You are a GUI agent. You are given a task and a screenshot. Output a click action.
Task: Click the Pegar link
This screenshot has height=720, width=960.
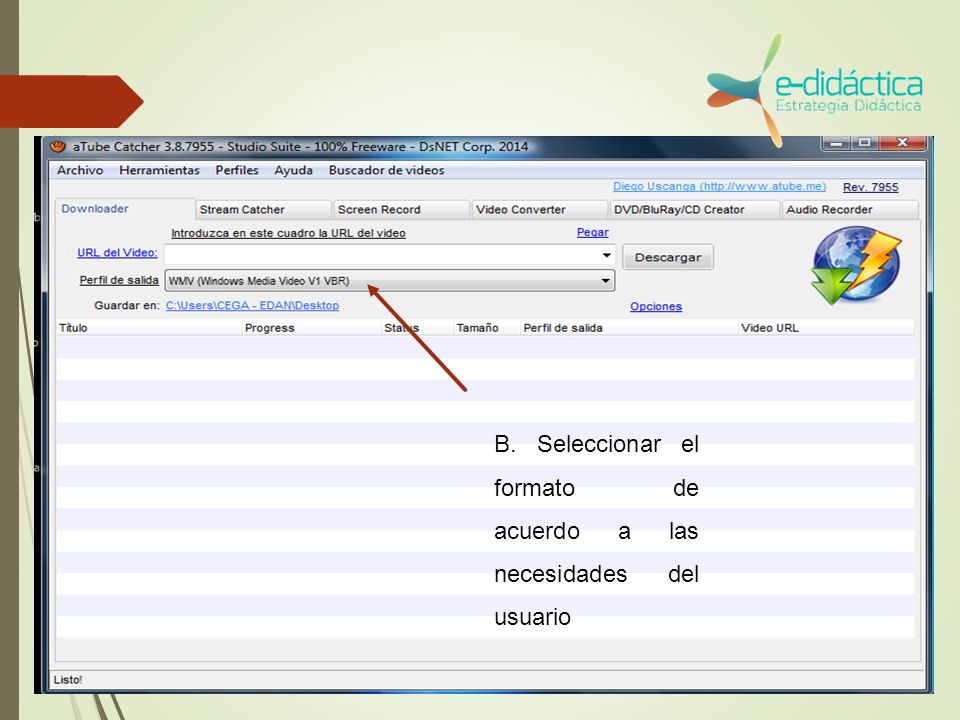coord(593,232)
